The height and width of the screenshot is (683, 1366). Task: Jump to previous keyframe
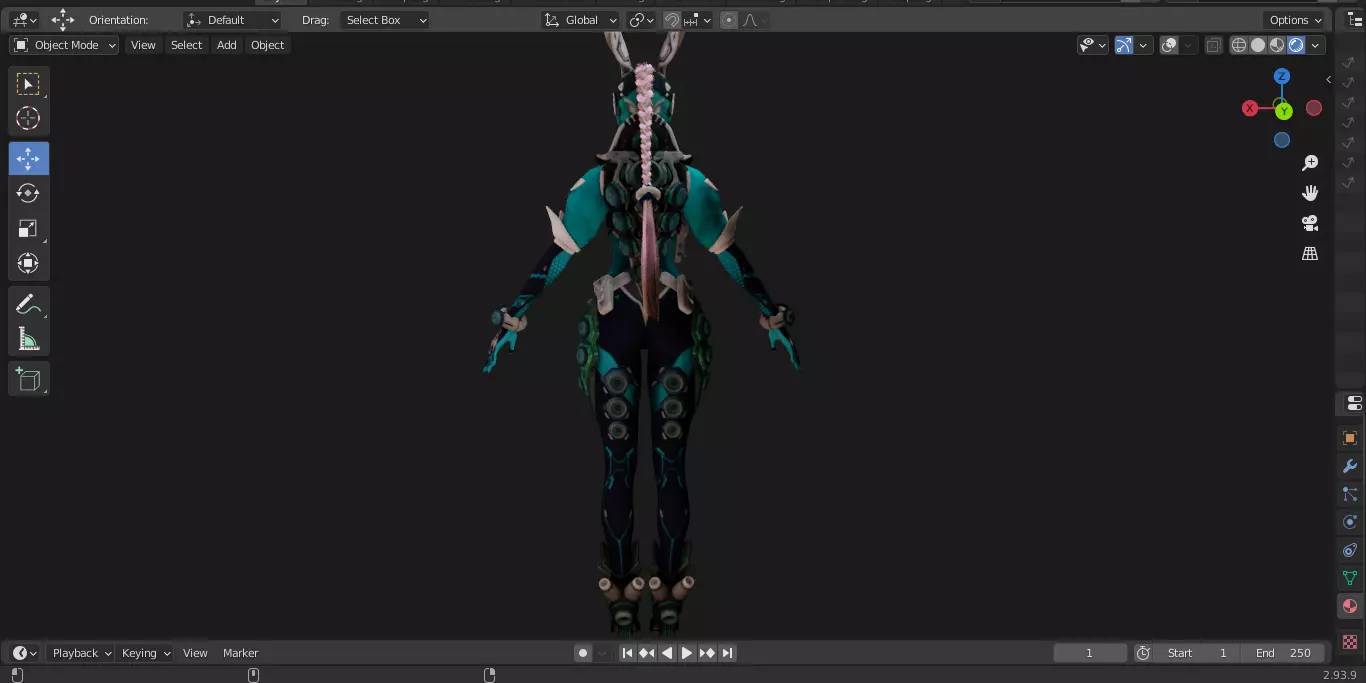click(647, 653)
